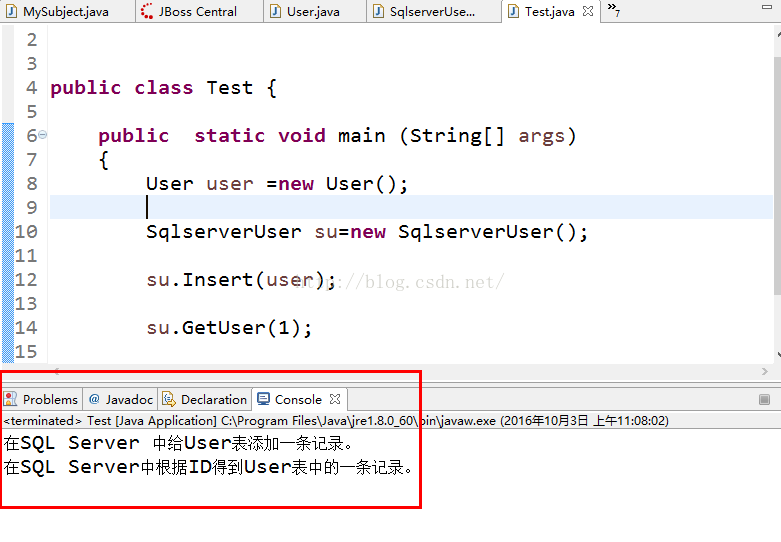Click the Declaration view icon
The height and width of the screenshot is (542, 781).
coord(169,399)
